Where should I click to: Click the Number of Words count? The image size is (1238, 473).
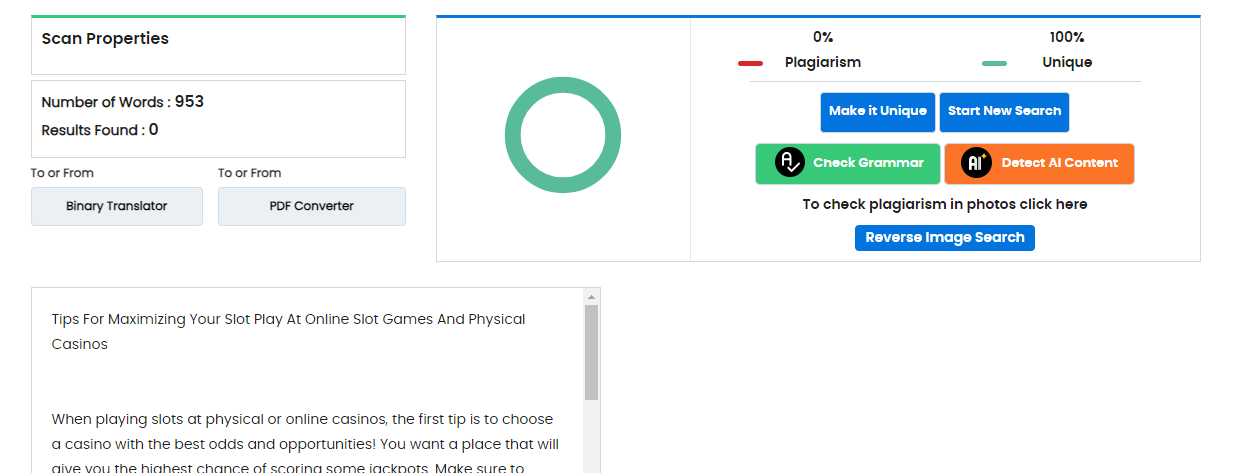[x=189, y=102]
